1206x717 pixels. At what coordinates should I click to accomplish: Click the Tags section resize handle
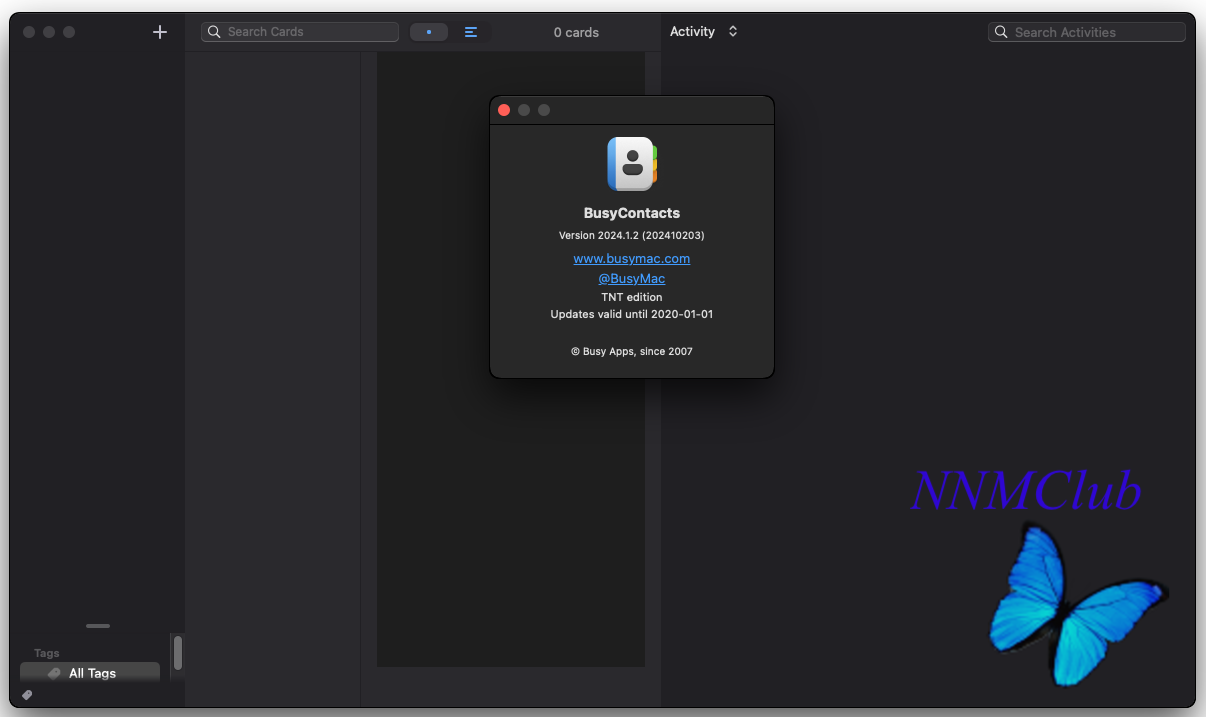pos(98,626)
